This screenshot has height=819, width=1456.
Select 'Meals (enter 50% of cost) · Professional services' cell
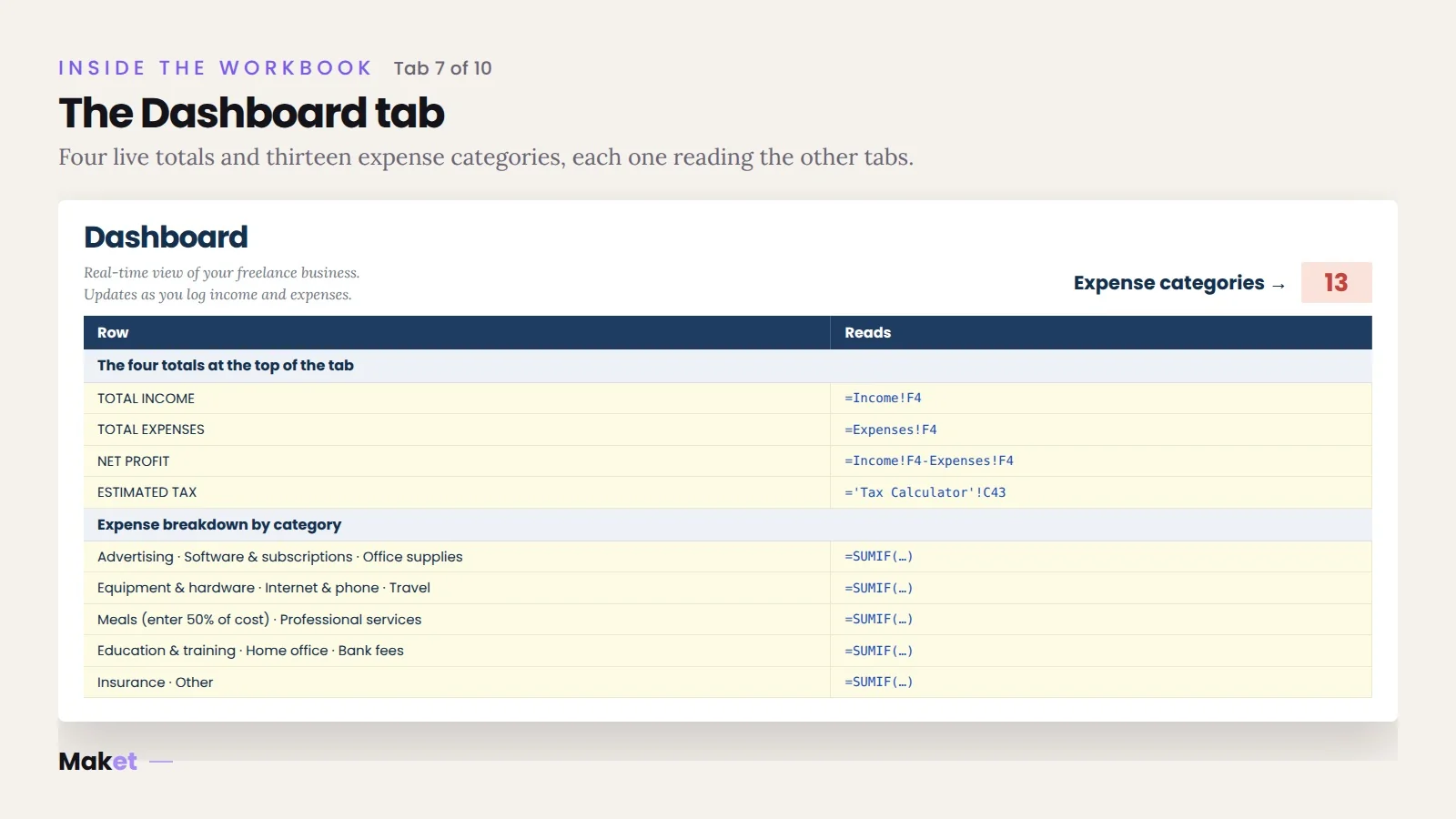pos(457,620)
